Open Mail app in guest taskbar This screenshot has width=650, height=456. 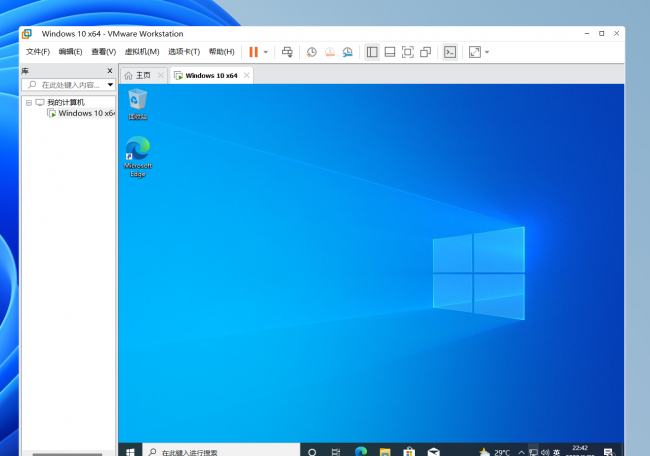tap(434, 451)
